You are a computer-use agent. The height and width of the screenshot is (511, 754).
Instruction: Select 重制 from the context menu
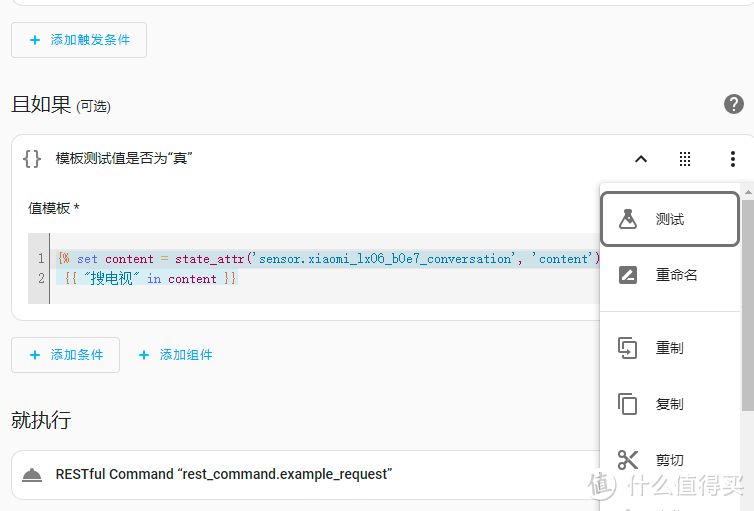pyautogui.click(x=670, y=348)
